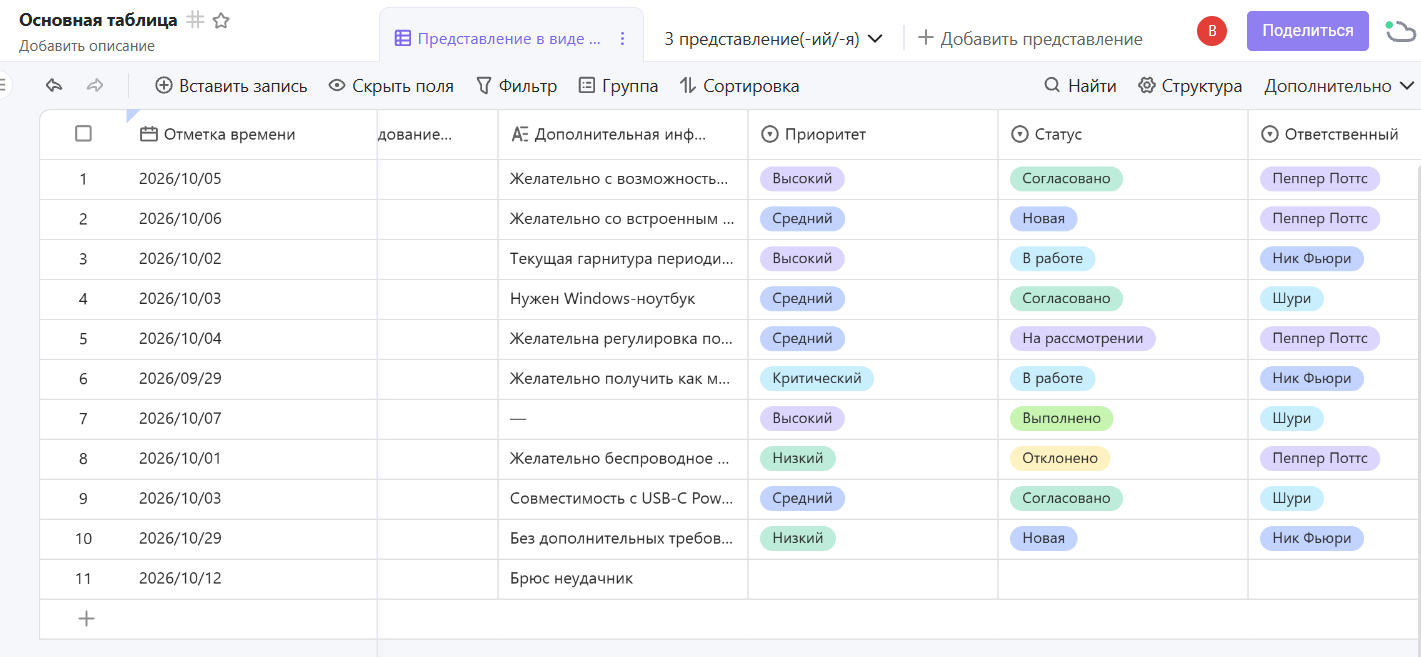Click the redo arrow icon
Image resolution: width=1421 pixels, height=657 pixels.
pyautogui.click(x=95, y=86)
